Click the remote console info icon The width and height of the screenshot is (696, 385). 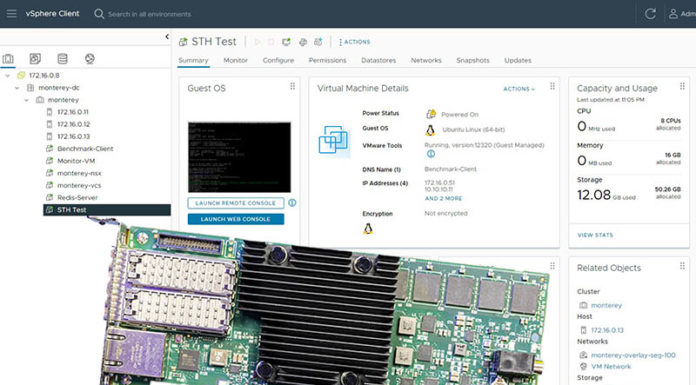coord(292,203)
